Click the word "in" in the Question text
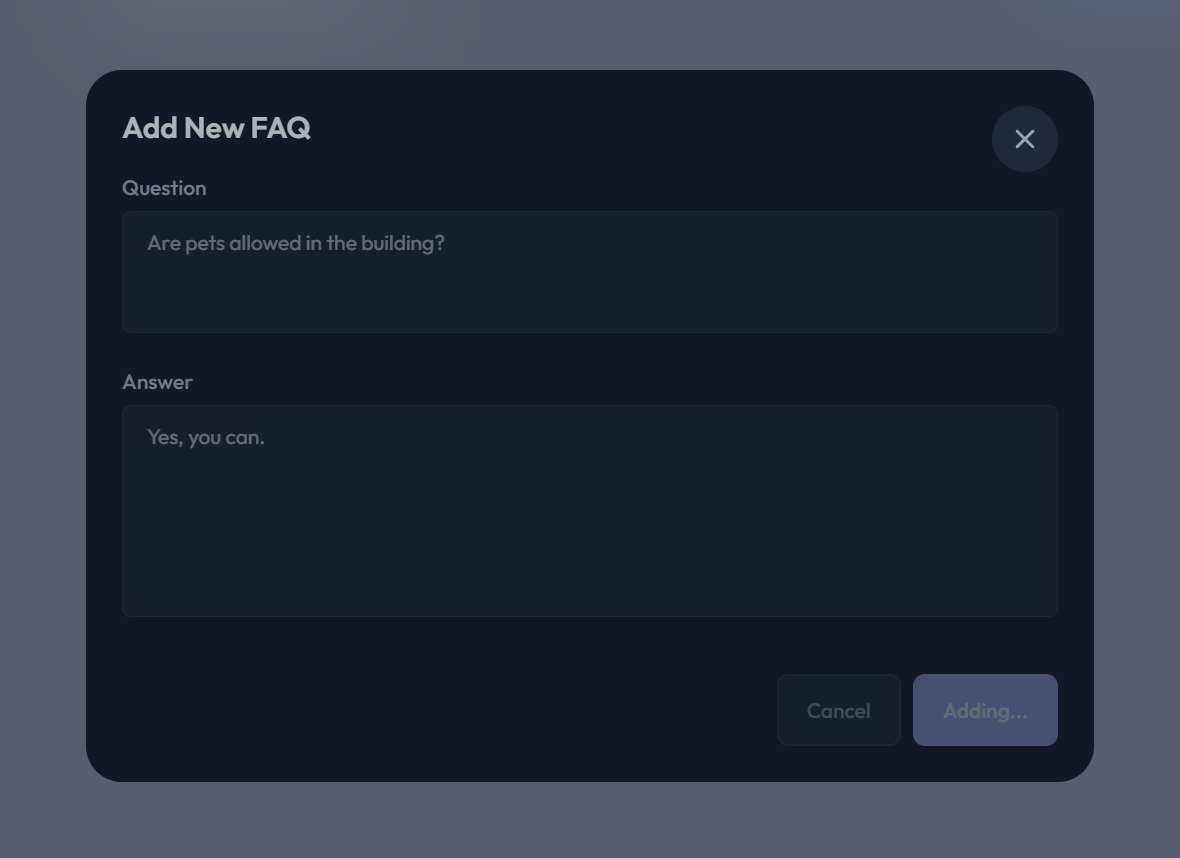Screen dimensions: 1180x858 [x=311, y=243]
